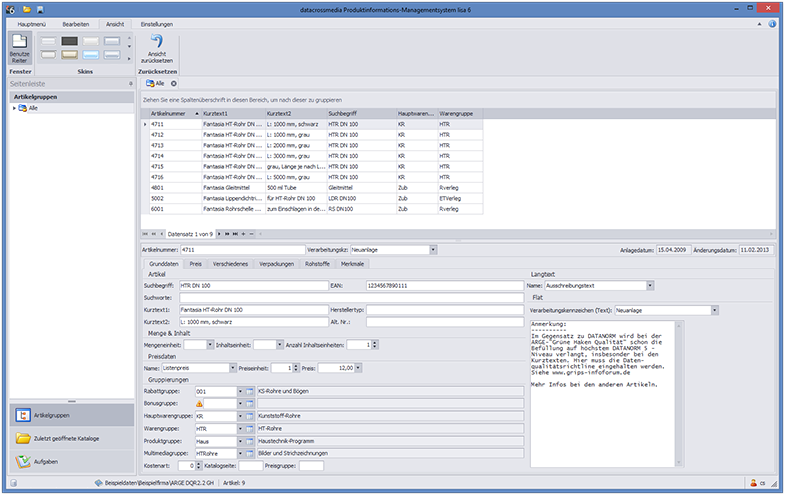This screenshot has height=495, width=785.
Task: Click the Anzahl Inhaltseinheiten stepper
Action: coord(375,345)
